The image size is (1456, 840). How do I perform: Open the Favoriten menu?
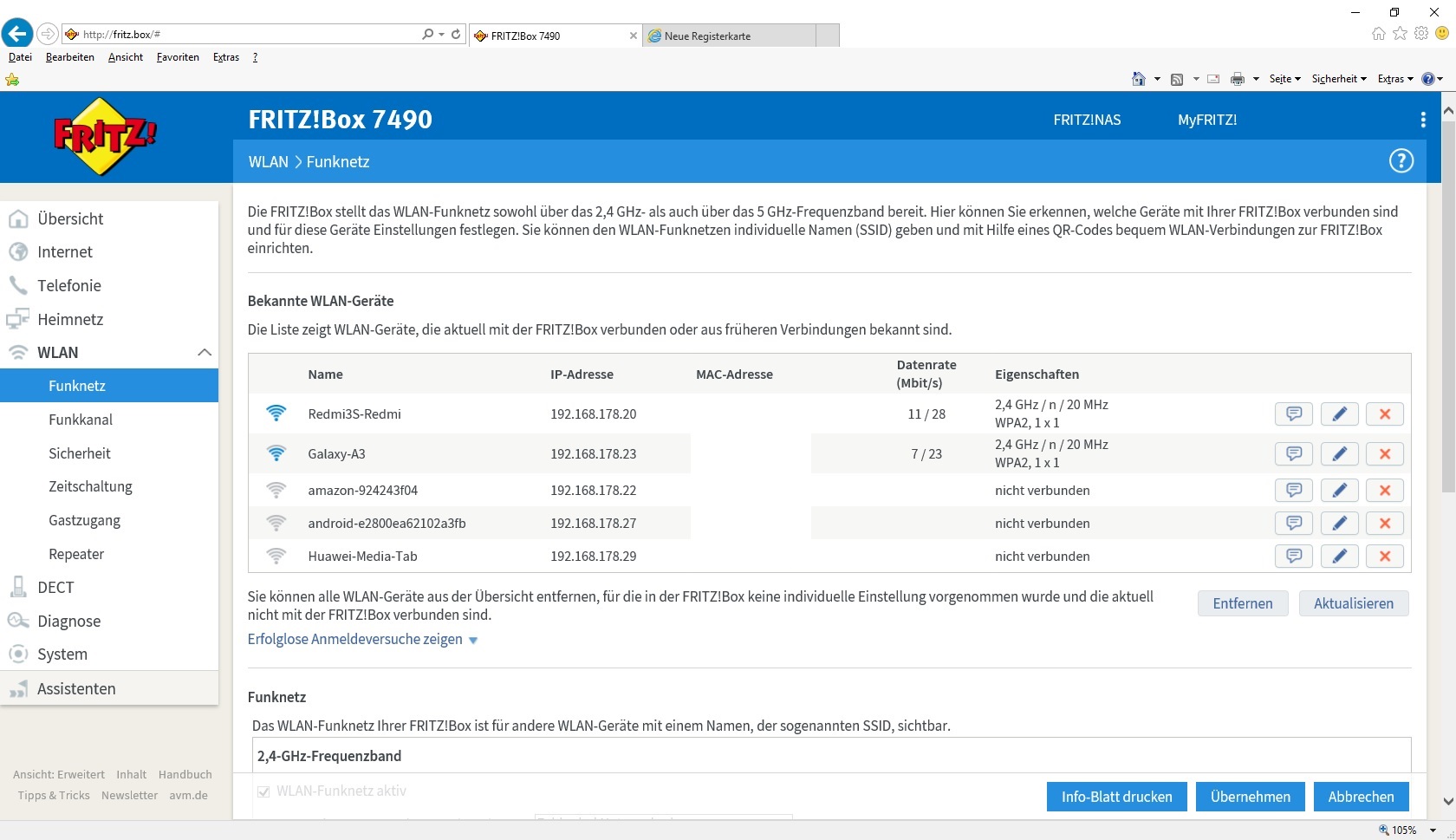tap(178, 57)
